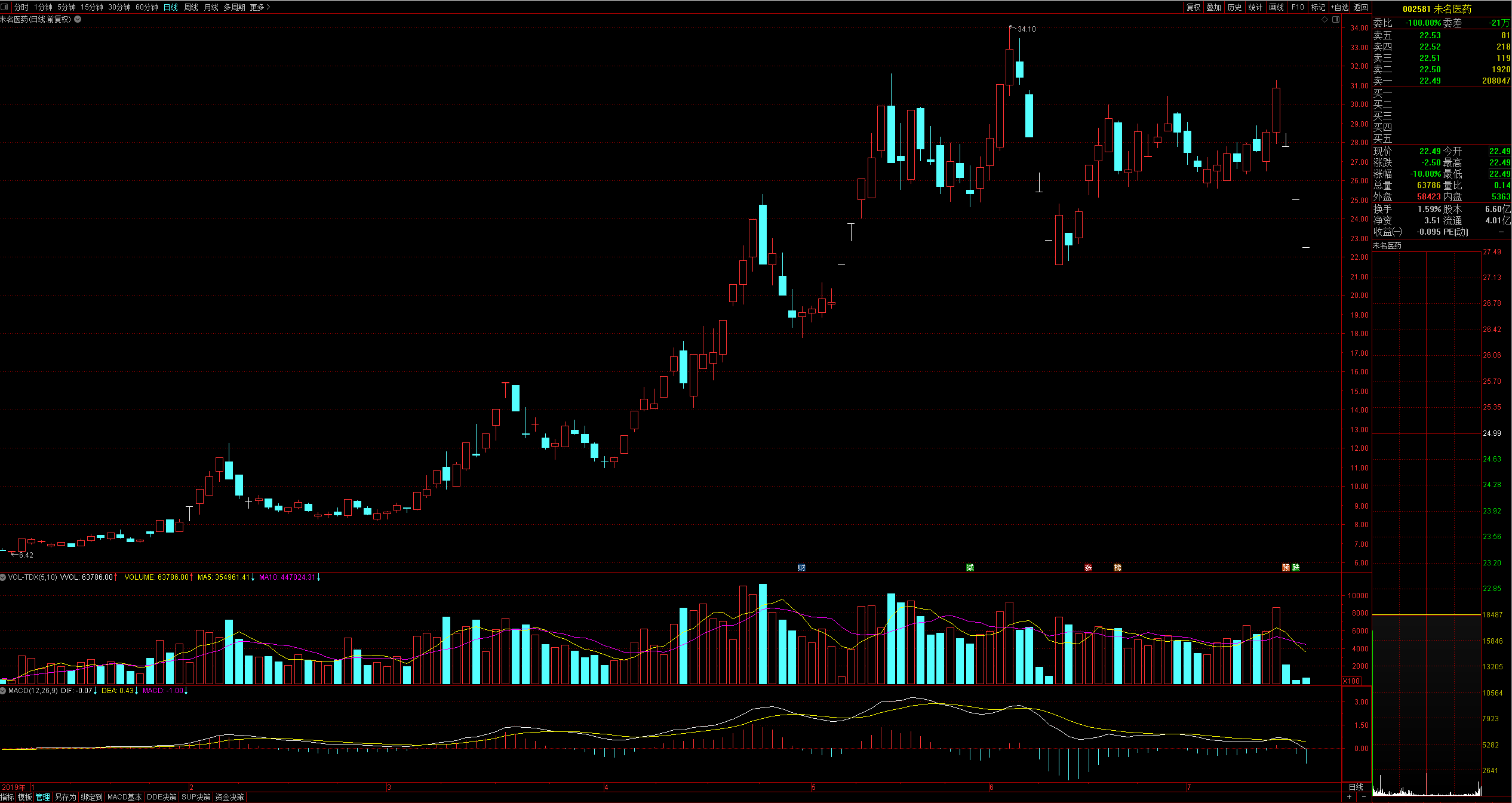This screenshot has height=803, width=1512.
Task: Click the month 4 timeline marker
Action: tap(606, 787)
